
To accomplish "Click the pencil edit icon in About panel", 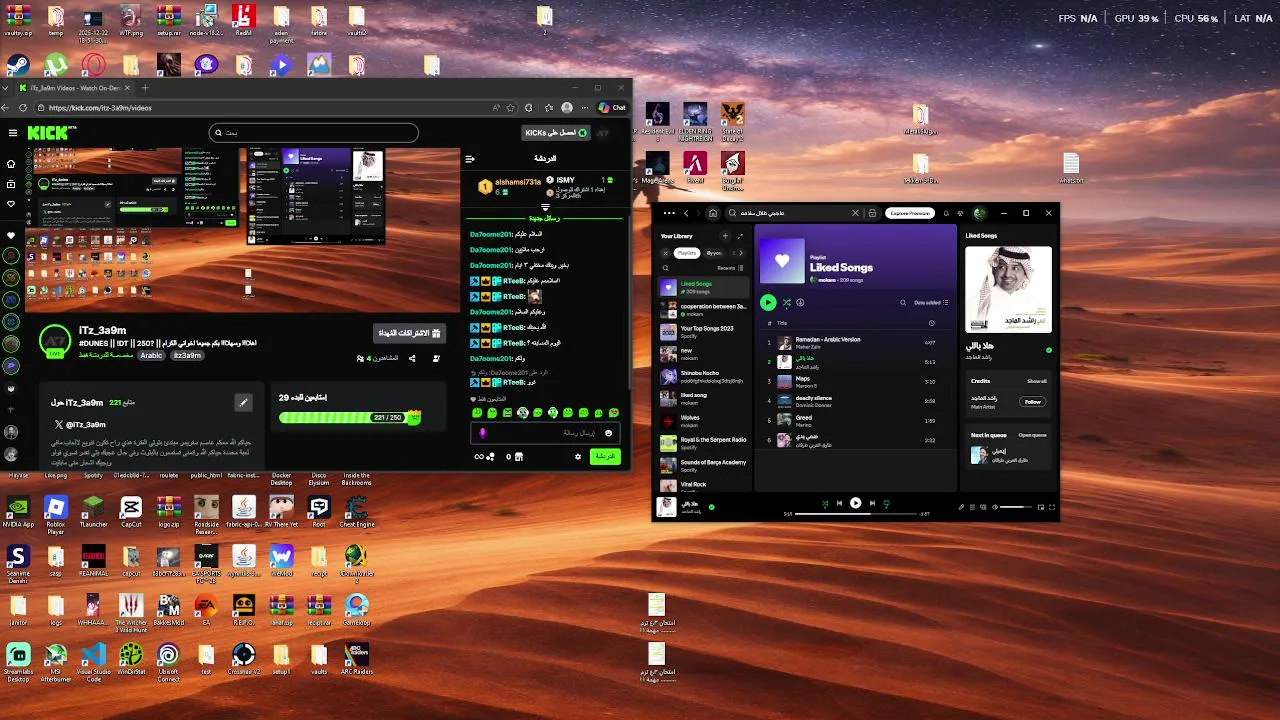I will 243,402.
